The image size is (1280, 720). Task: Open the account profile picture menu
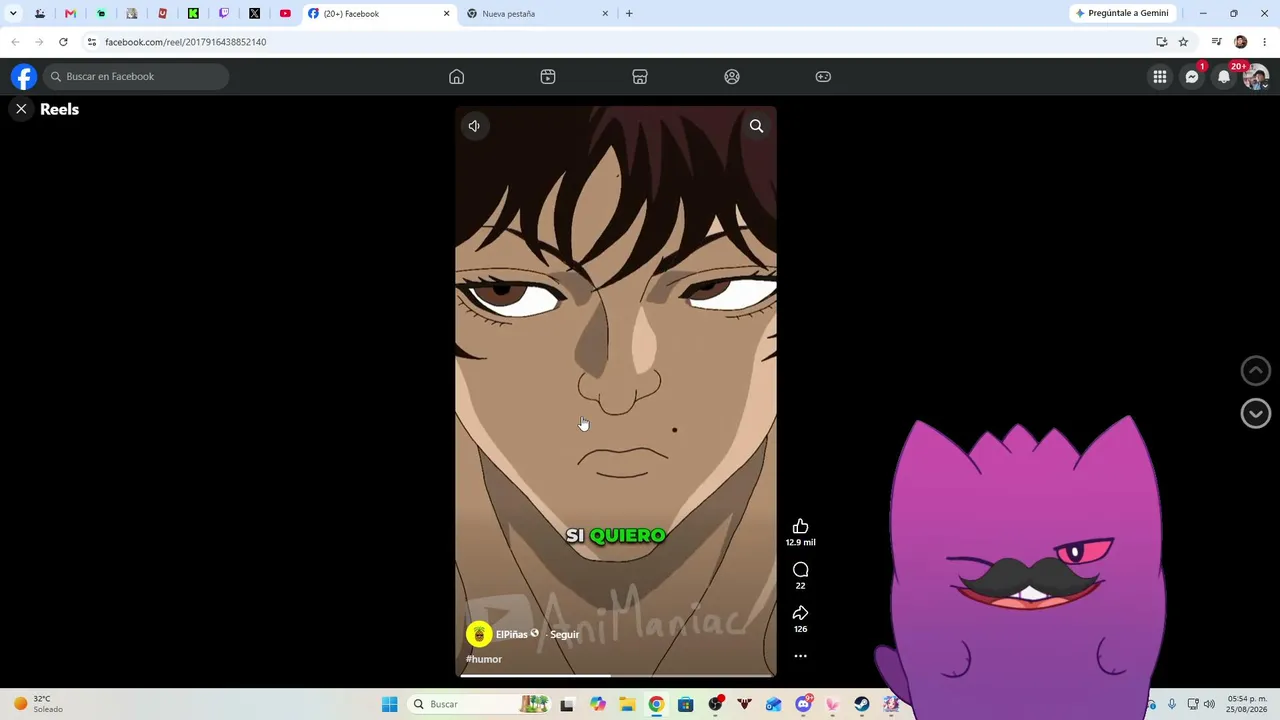coord(1256,77)
